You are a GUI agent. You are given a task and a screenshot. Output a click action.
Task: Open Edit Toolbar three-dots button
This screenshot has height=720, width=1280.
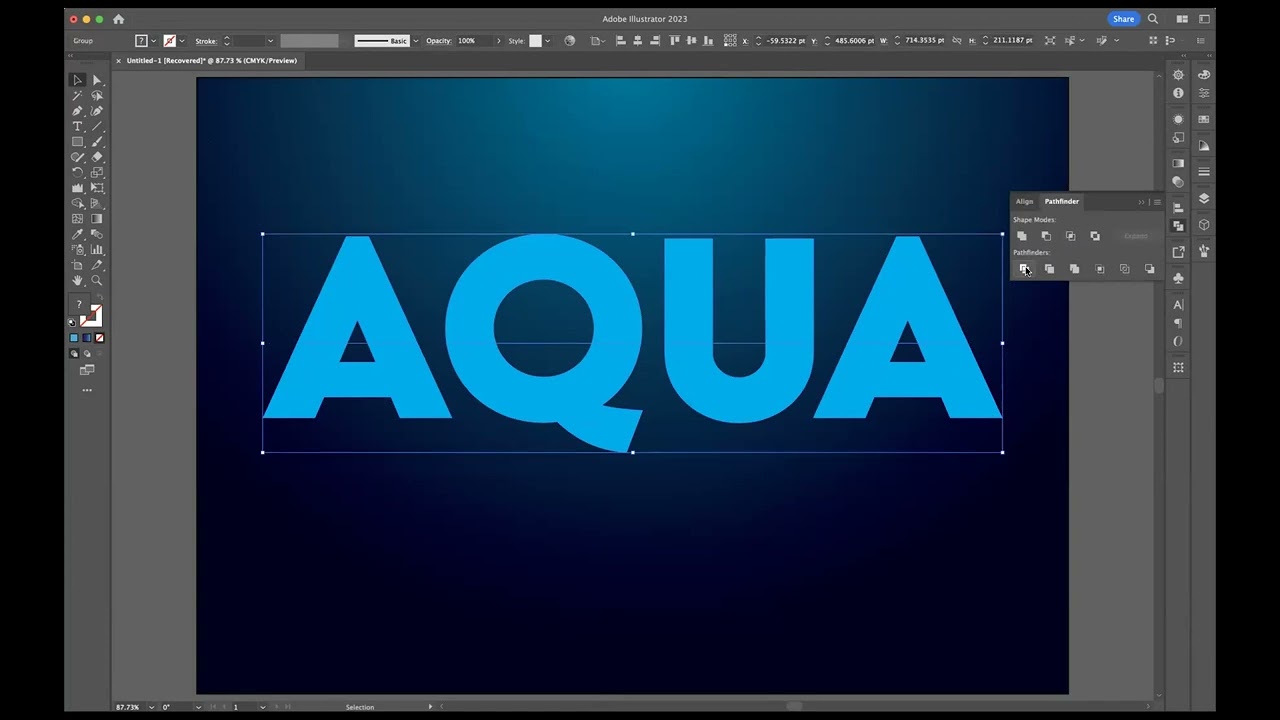[87, 390]
